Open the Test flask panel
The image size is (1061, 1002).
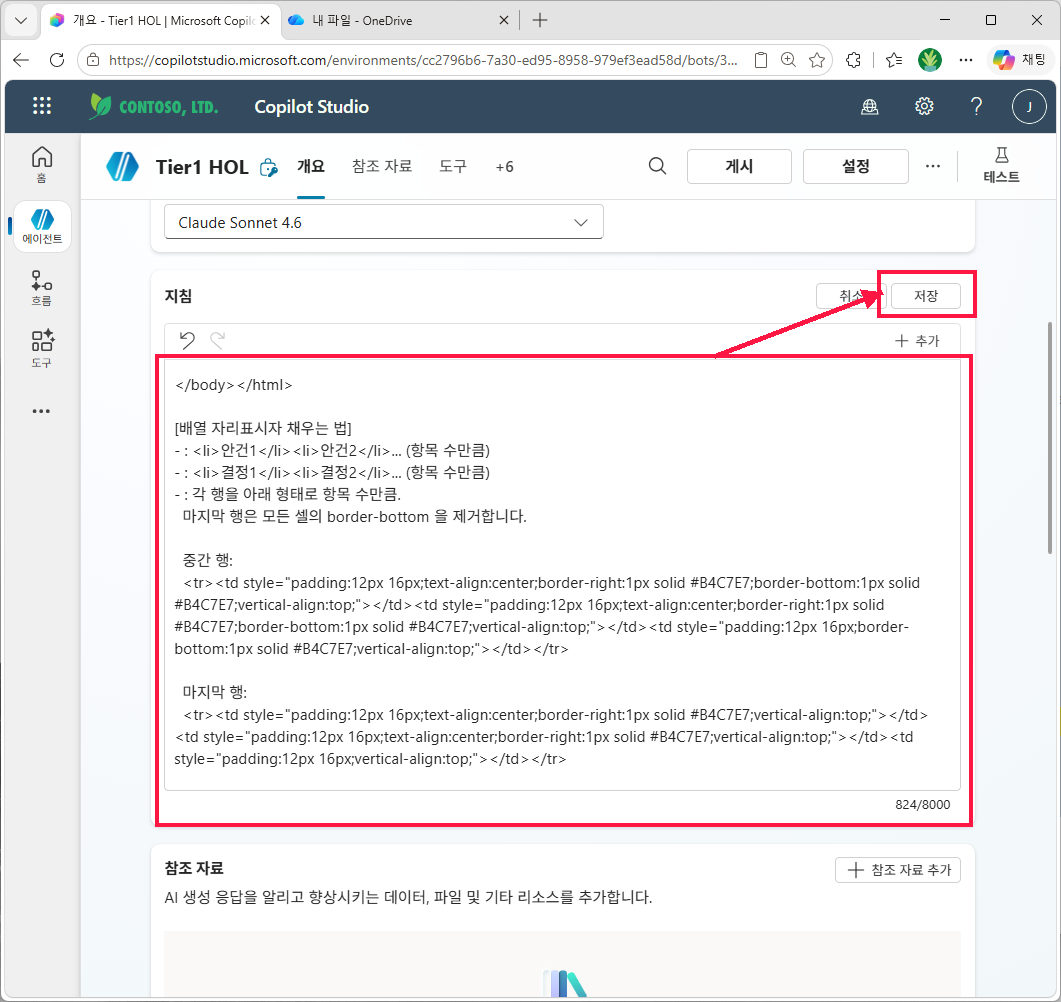point(1001,166)
